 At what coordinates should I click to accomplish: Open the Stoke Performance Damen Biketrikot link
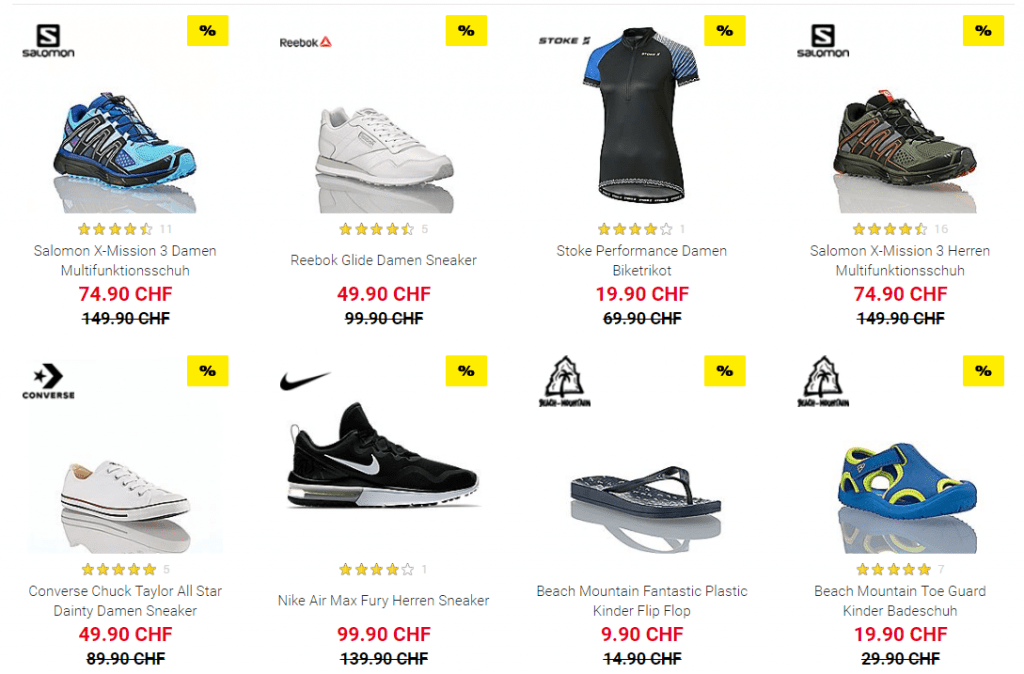point(641,261)
